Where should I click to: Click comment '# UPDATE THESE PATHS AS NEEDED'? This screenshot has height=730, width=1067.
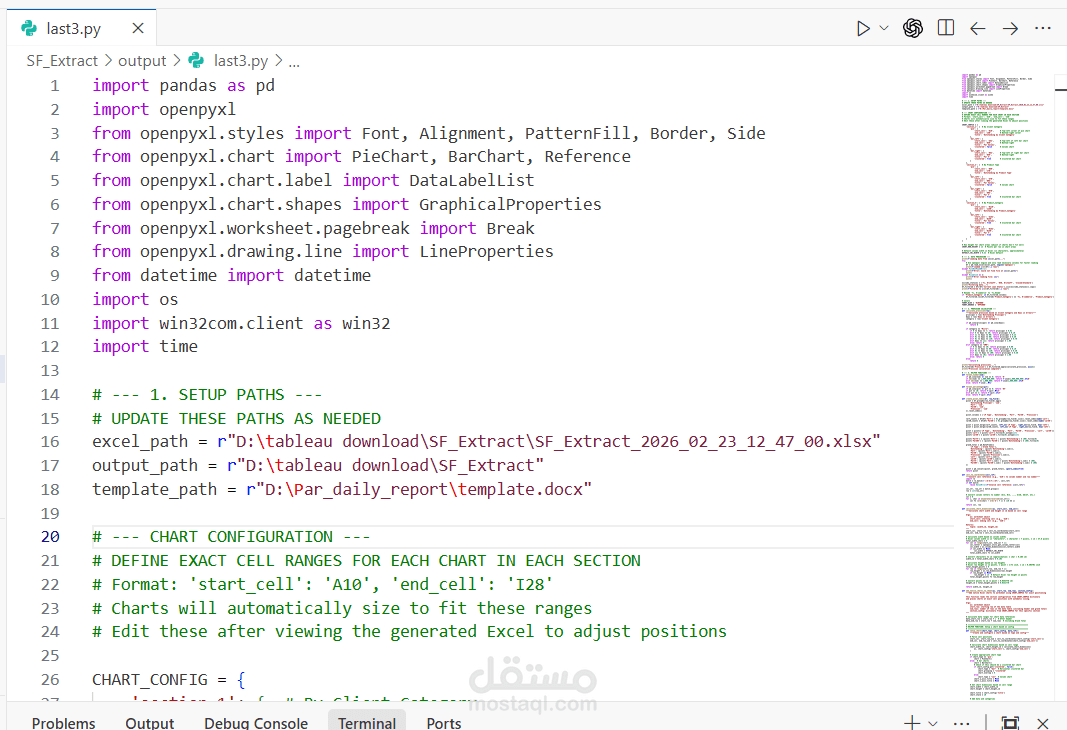coord(236,418)
